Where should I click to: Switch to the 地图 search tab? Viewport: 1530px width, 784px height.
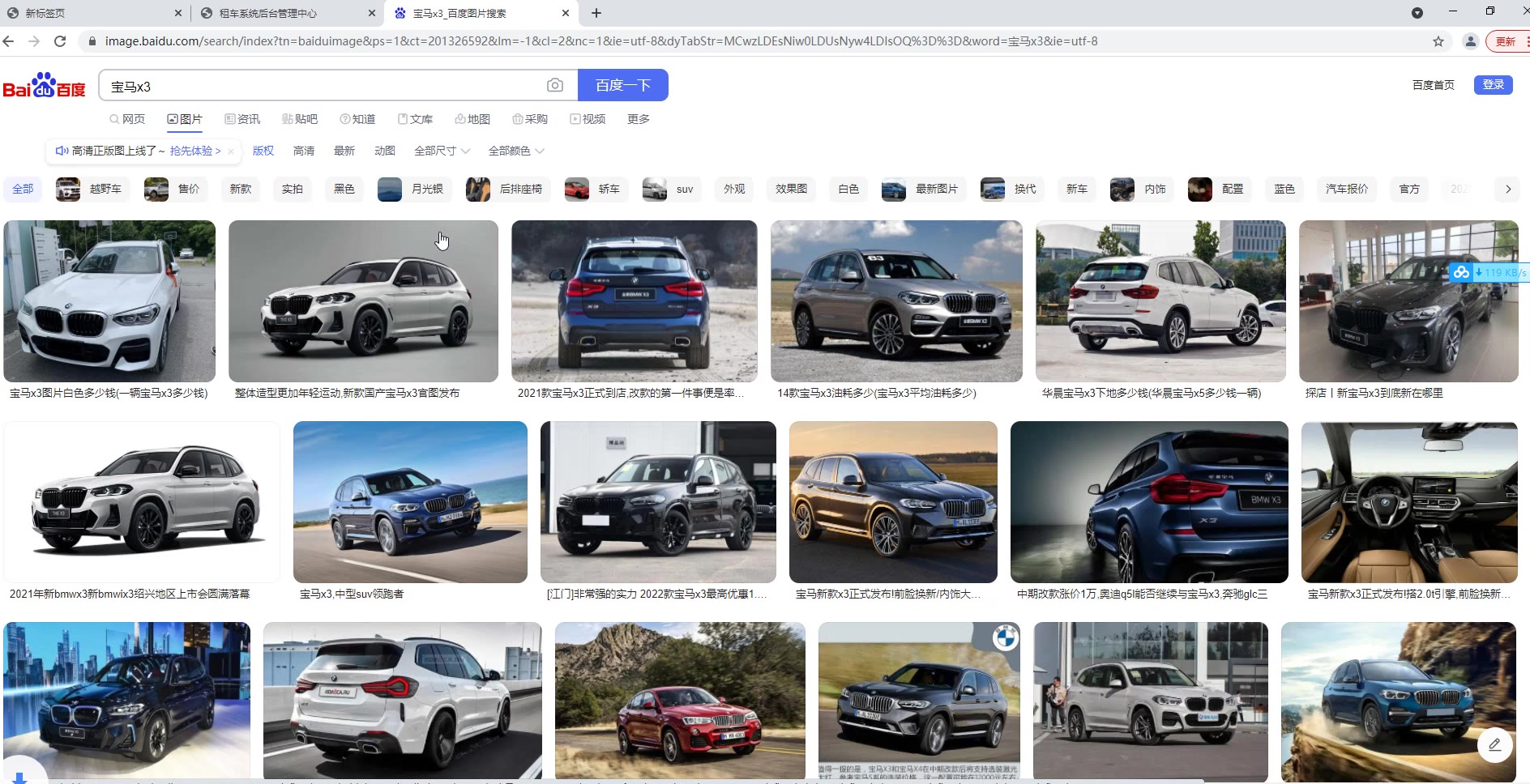pyautogui.click(x=472, y=119)
